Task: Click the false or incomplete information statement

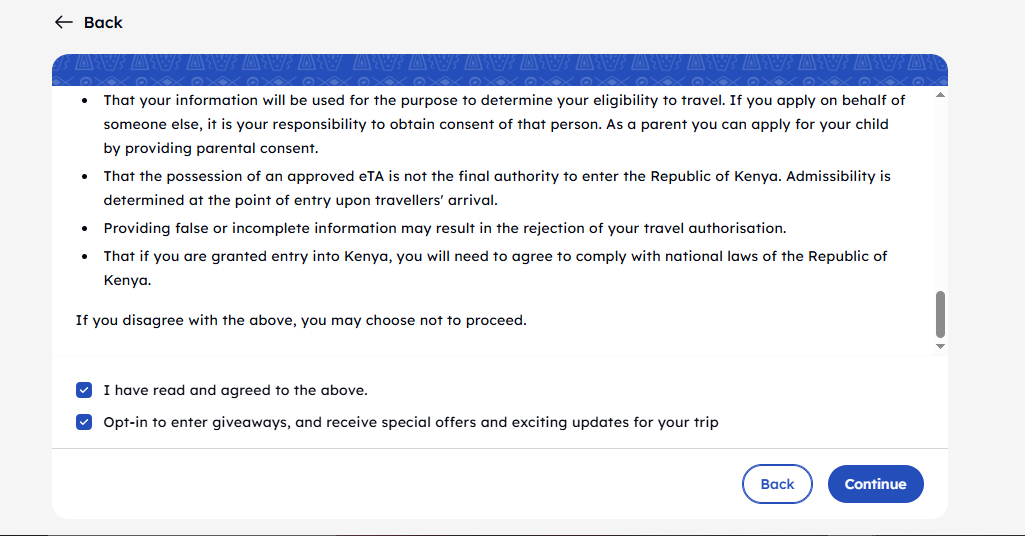Action: pos(445,228)
